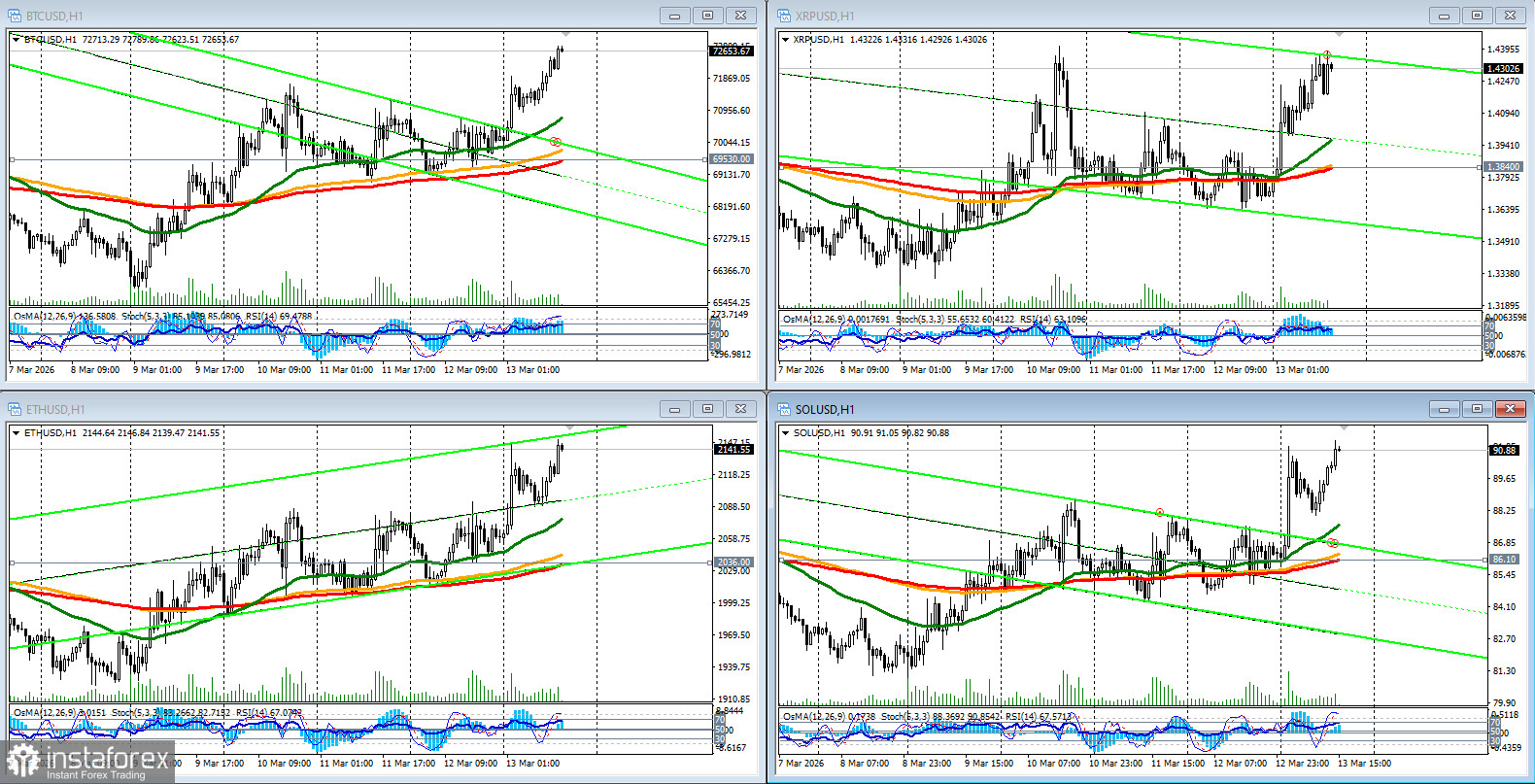
Task: Click the BTCUSD,H1 OHLC quote header text
Action: point(131,40)
